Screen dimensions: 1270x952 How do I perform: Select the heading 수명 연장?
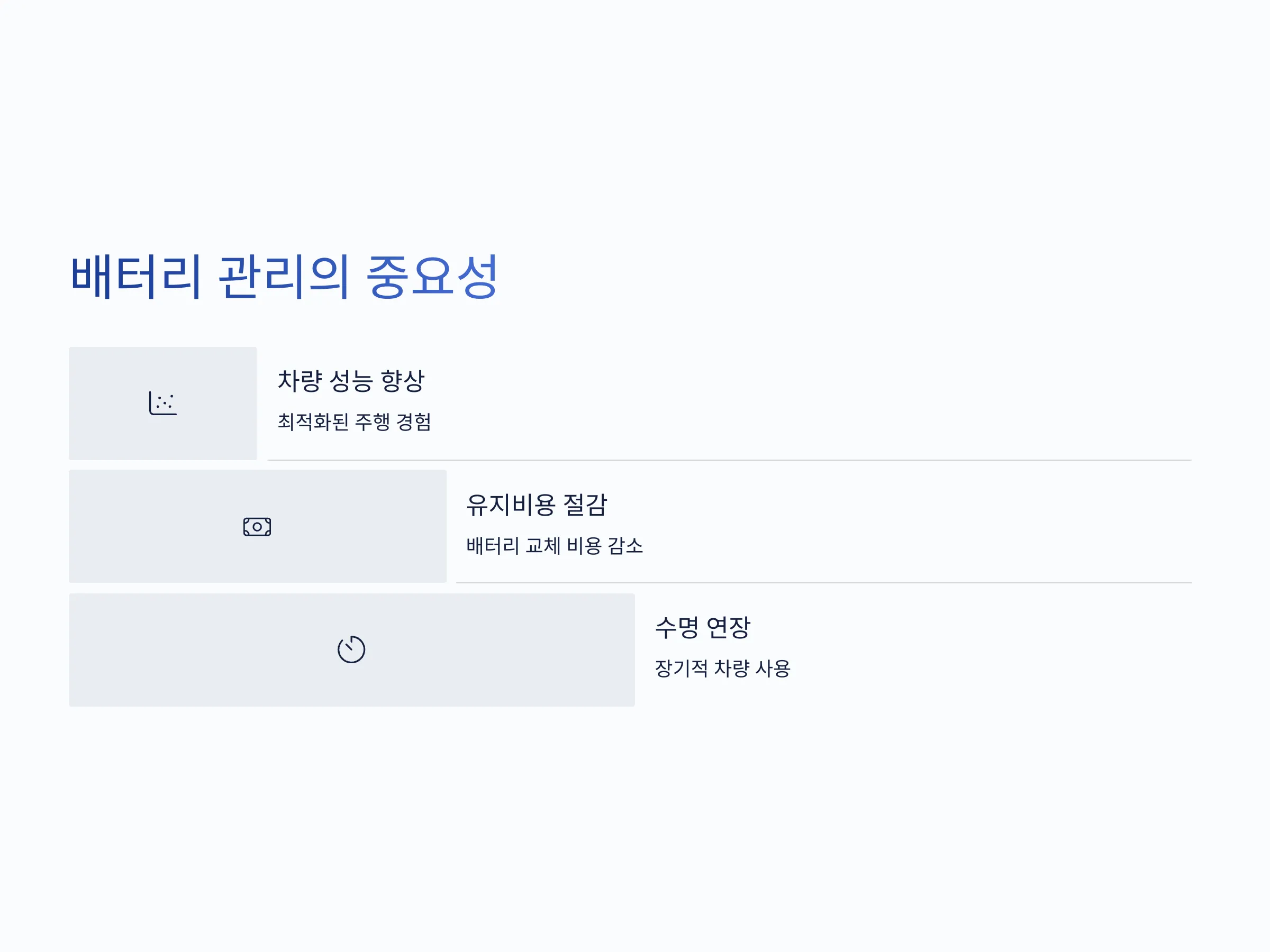click(703, 627)
